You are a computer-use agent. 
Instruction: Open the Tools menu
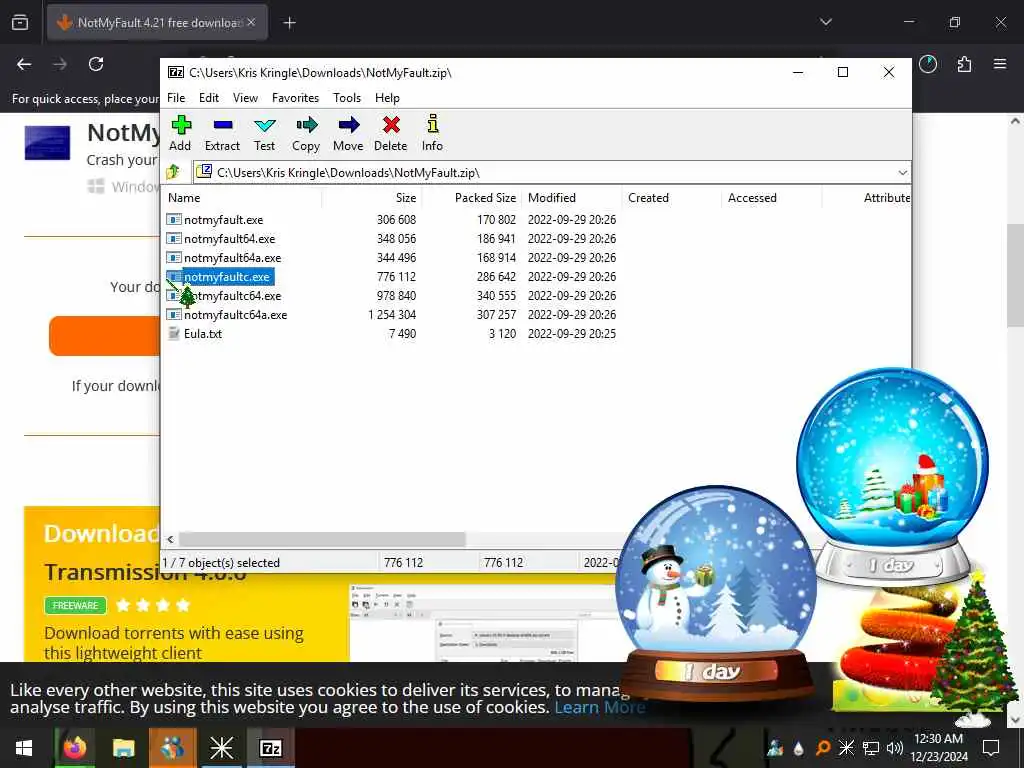tap(347, 98)
